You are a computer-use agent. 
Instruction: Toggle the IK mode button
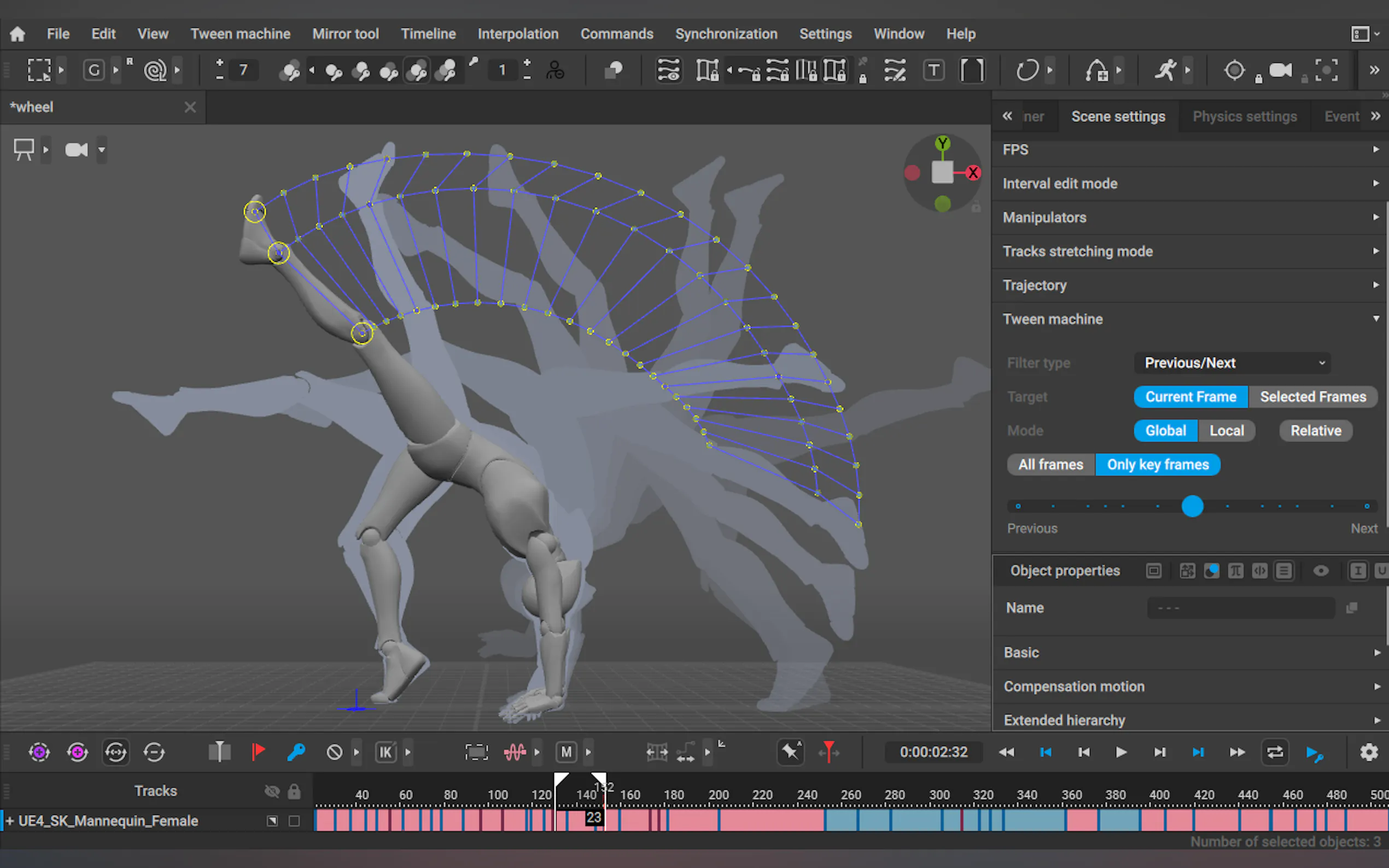[x=386, y=752]
